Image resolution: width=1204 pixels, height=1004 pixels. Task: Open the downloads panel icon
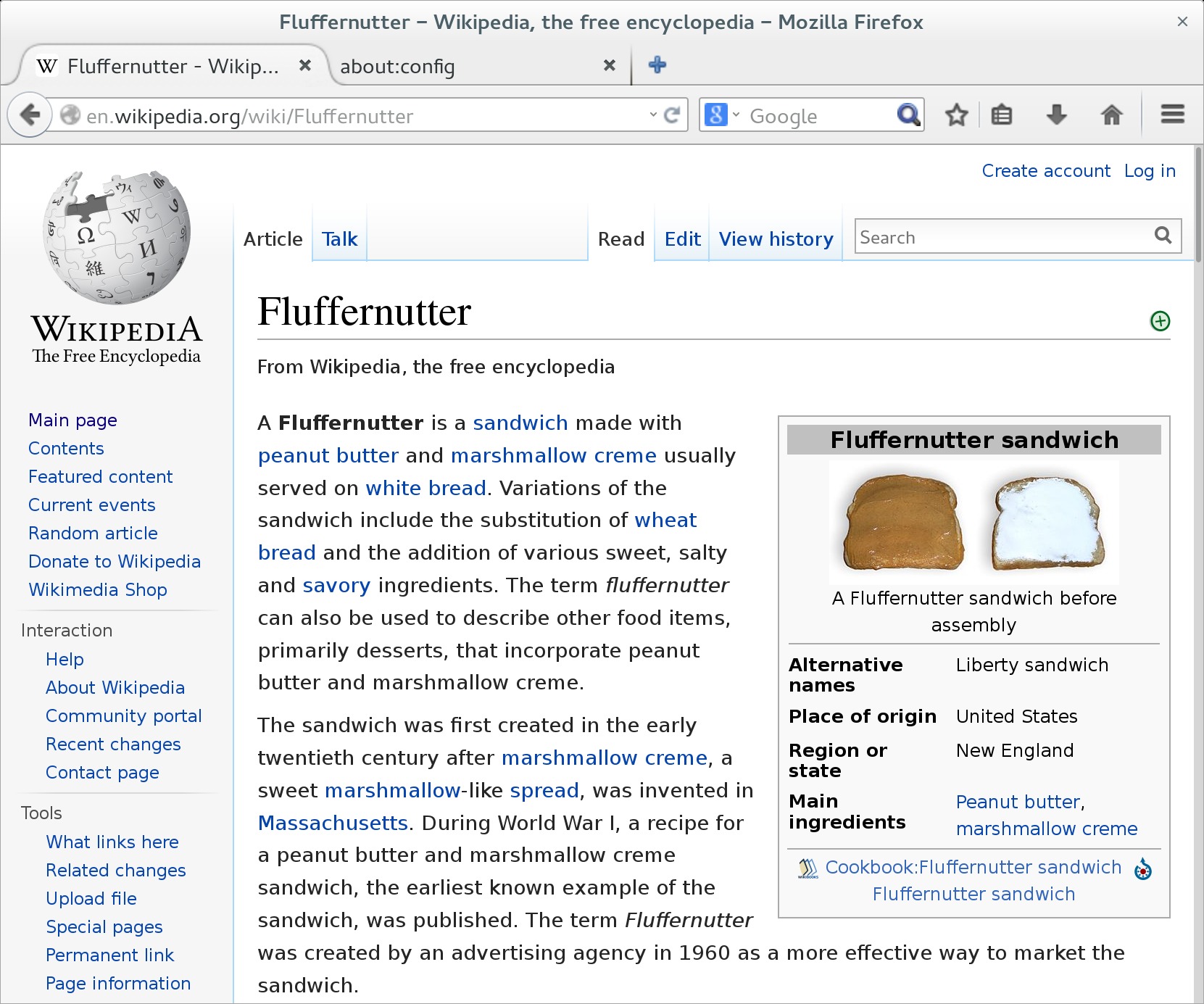pyautogui.click(x=1058, y=115)
